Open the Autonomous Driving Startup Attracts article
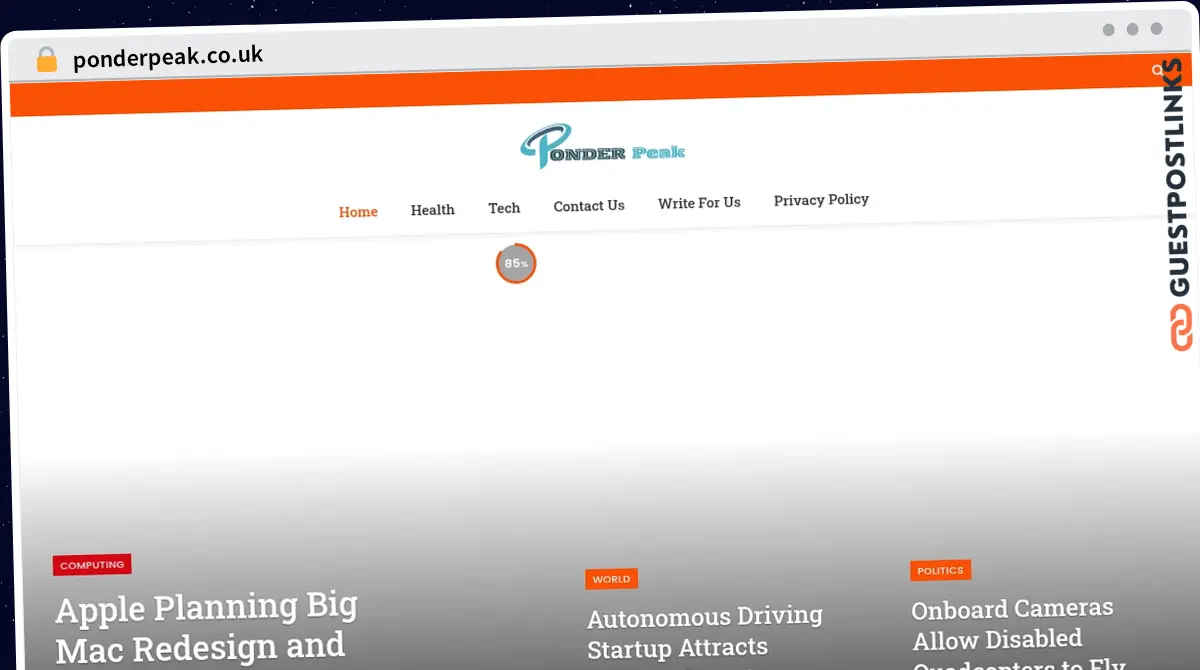The width and height of the screenshot is (1200, 670). [705, 632]
